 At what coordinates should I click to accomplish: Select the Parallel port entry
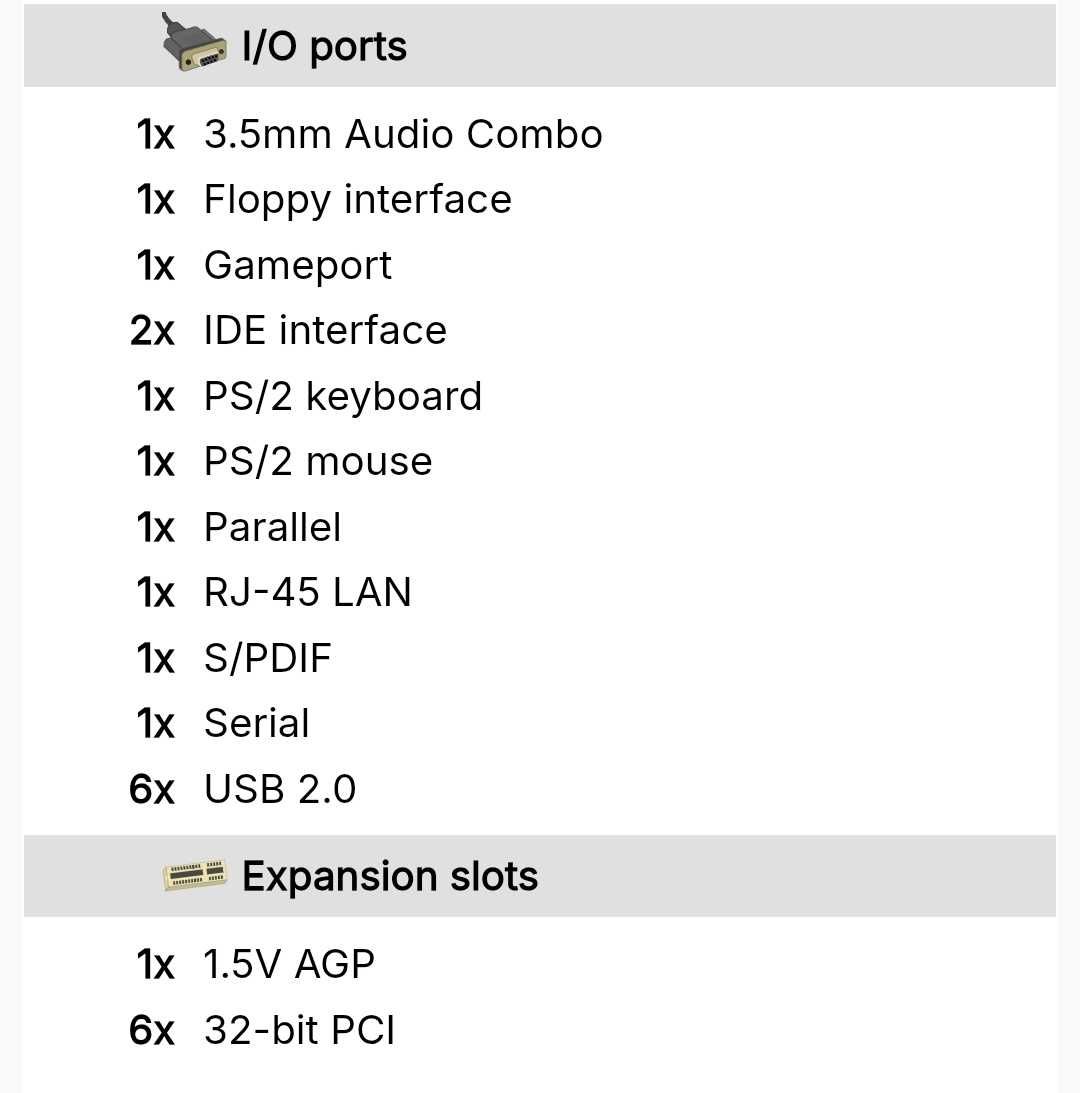tap(272, 527)
